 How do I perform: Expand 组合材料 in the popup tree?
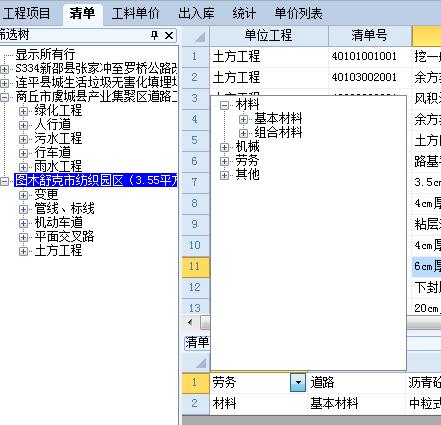coord(243,133)
